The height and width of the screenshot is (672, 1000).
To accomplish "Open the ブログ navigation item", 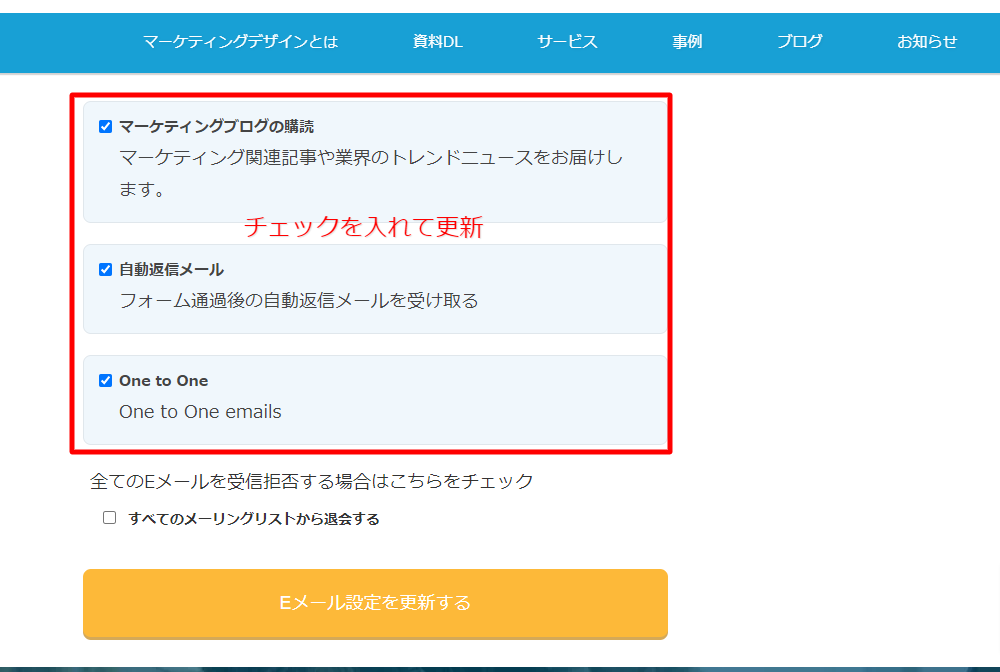I will [799, 41].
